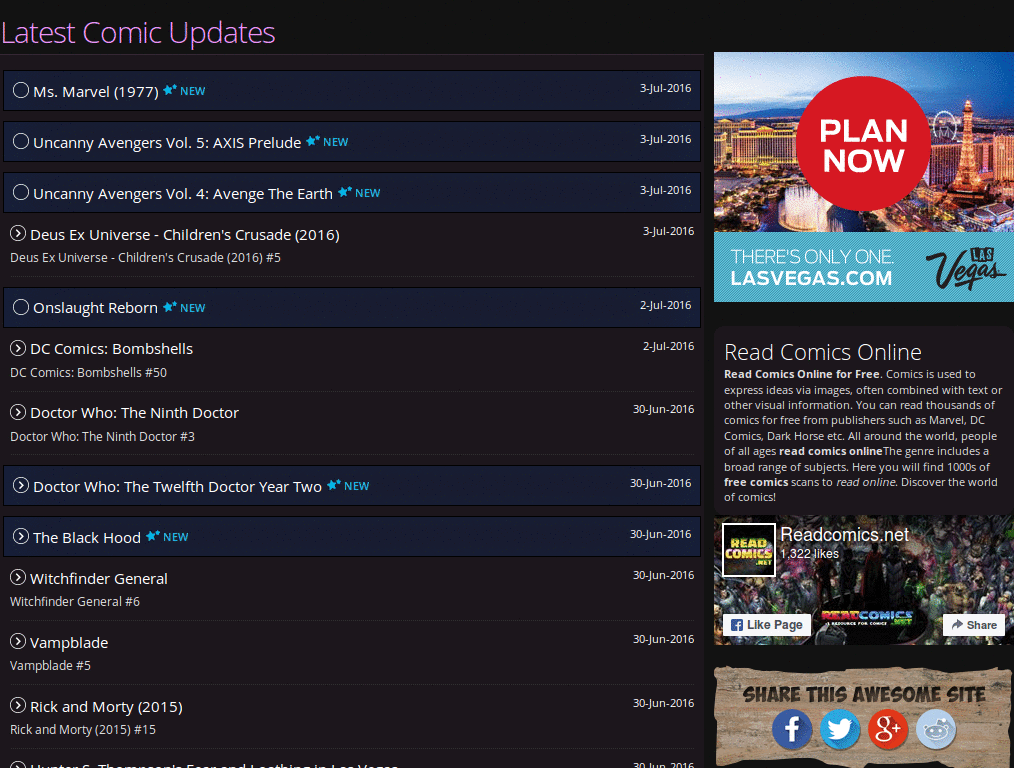Open the DC Comics: Bombshells title link
The image size is (1024, 768).
click(x=112, y=349)
